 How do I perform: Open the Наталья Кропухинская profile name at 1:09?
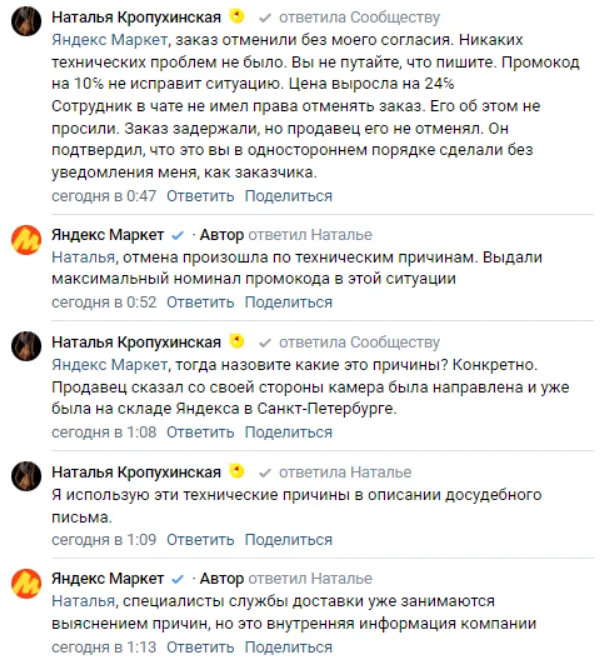point(136,472)
